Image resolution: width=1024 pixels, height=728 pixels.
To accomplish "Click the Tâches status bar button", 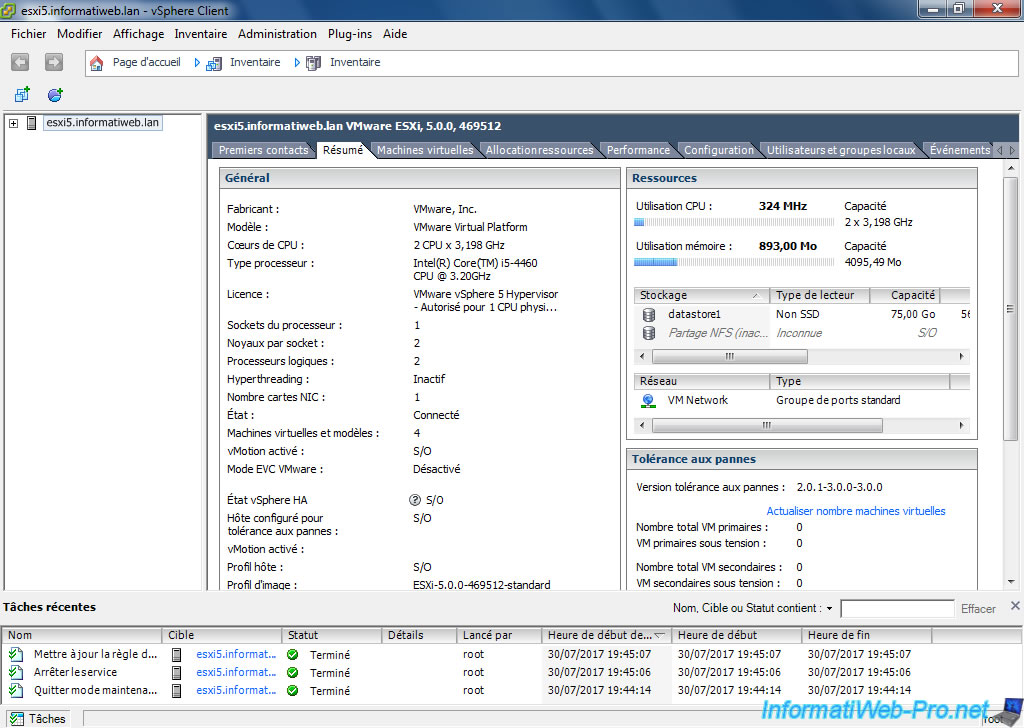I will [x=39, y=719].
